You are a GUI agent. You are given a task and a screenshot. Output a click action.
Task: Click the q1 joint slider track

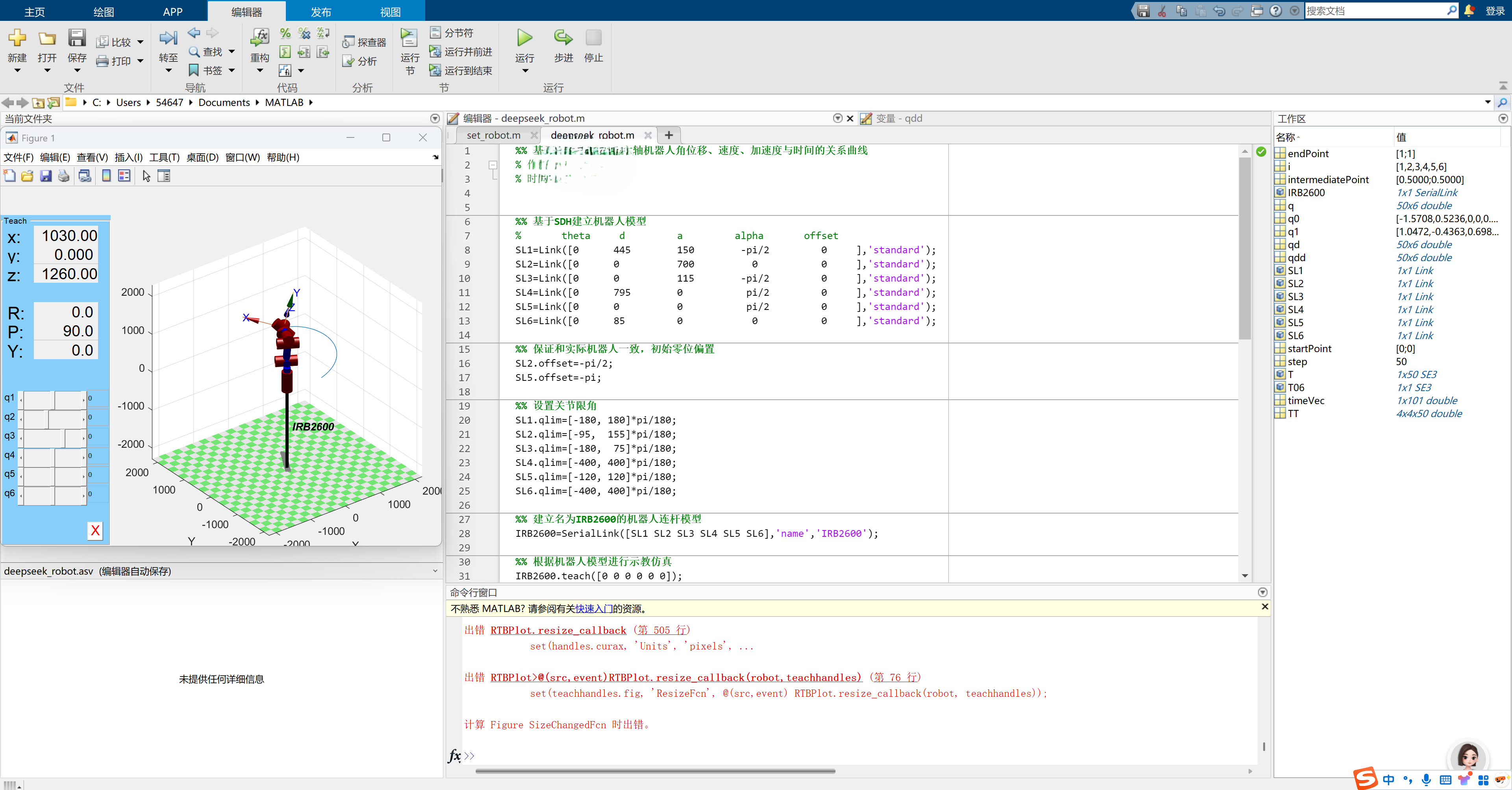click(54, 399)
